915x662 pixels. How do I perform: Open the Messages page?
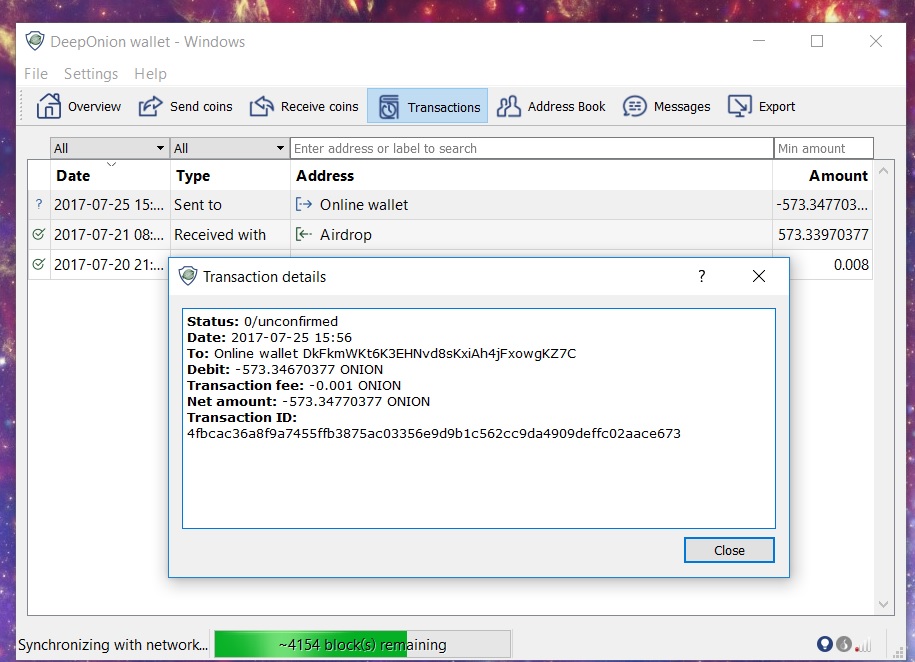coord(666,106)
